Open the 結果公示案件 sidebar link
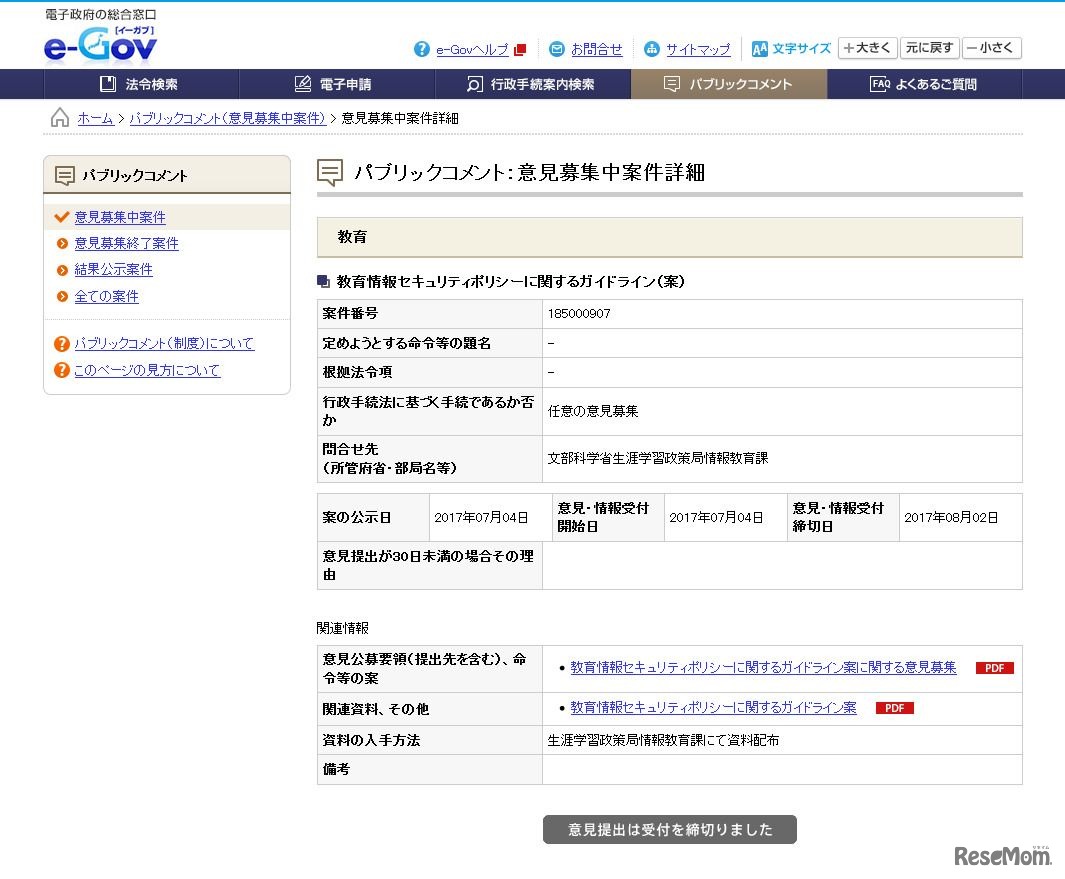1065x879 pixels. click(x=113, y=269)
